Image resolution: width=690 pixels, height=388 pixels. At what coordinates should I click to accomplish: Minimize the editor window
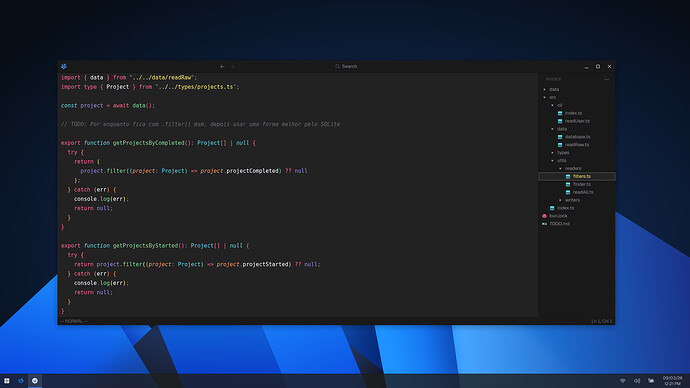[586, 66]
